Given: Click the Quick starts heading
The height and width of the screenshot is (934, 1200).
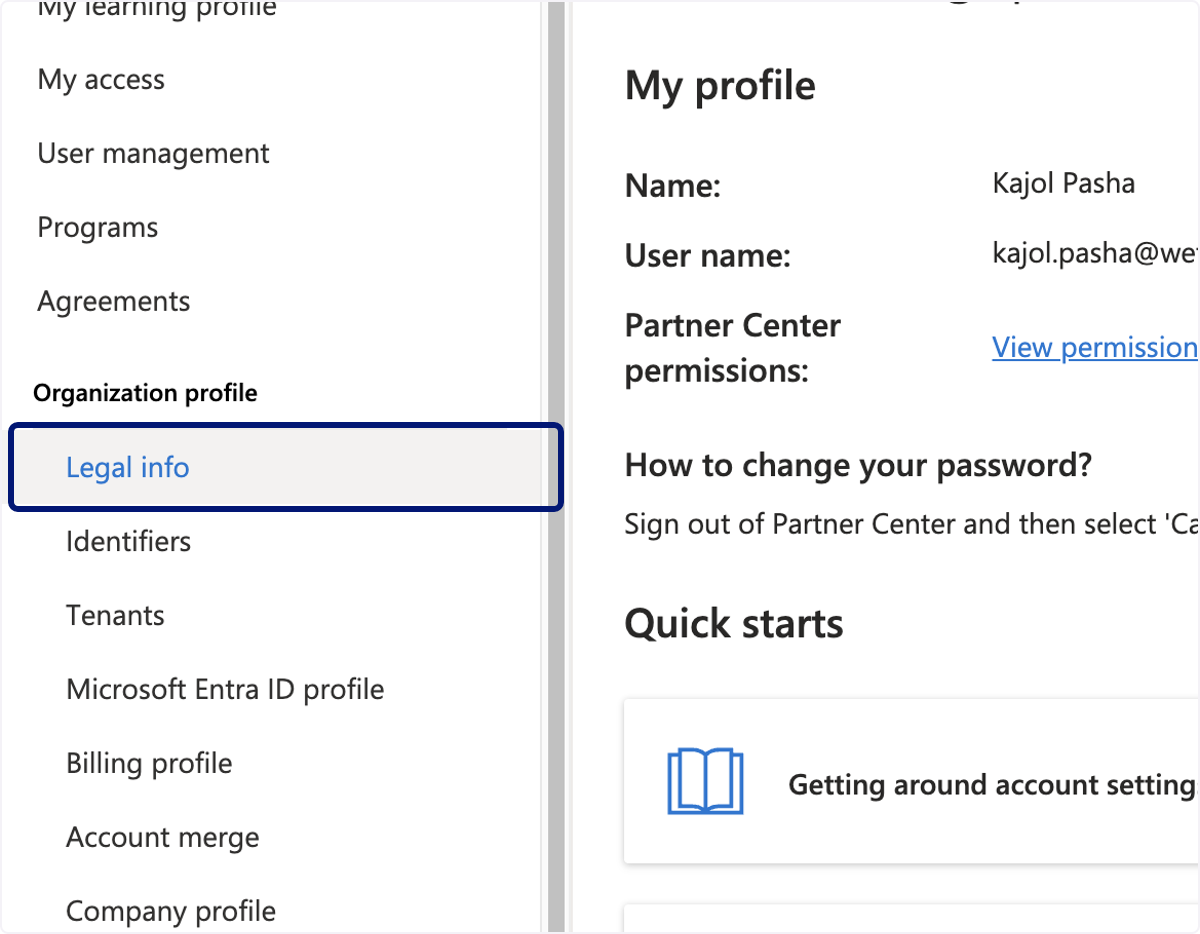Looking at the screenshot, I should click(x=734, y=623).
